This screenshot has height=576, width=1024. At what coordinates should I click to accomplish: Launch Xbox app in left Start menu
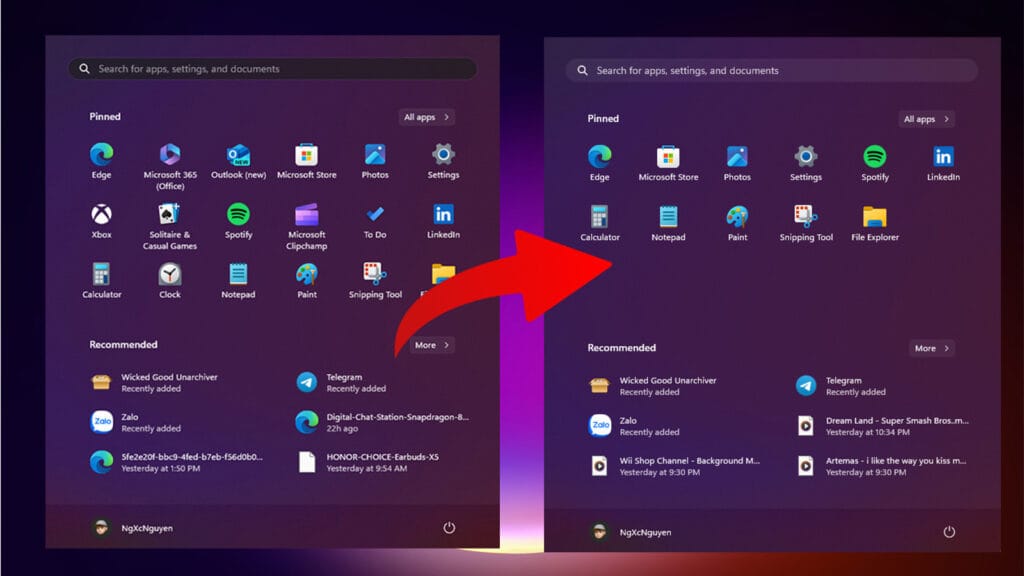pos(101,221)
